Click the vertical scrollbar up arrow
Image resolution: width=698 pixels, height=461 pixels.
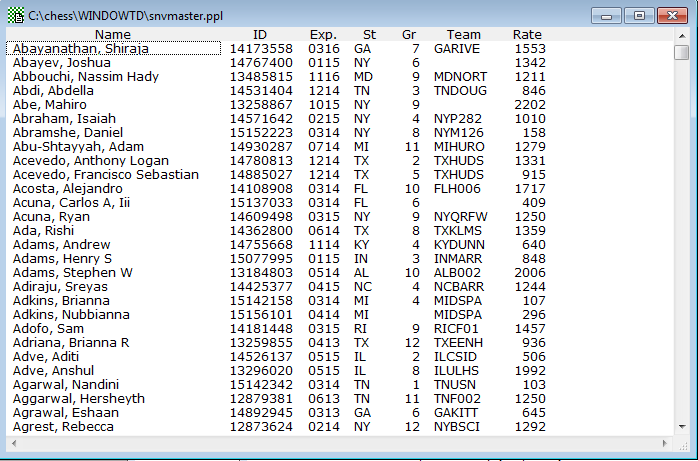[681, 36]
